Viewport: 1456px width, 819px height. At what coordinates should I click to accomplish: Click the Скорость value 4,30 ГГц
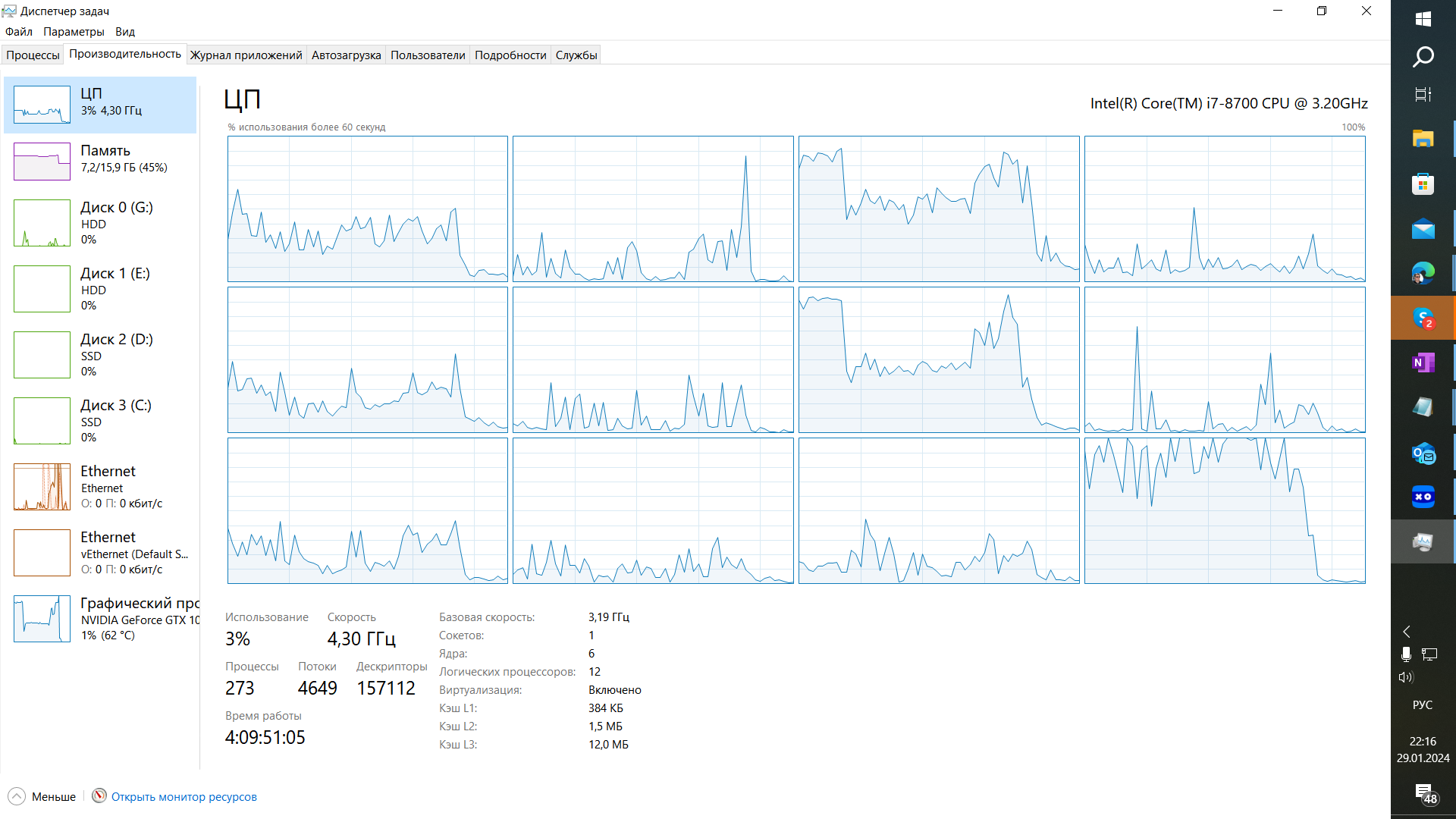click(362, 639)
